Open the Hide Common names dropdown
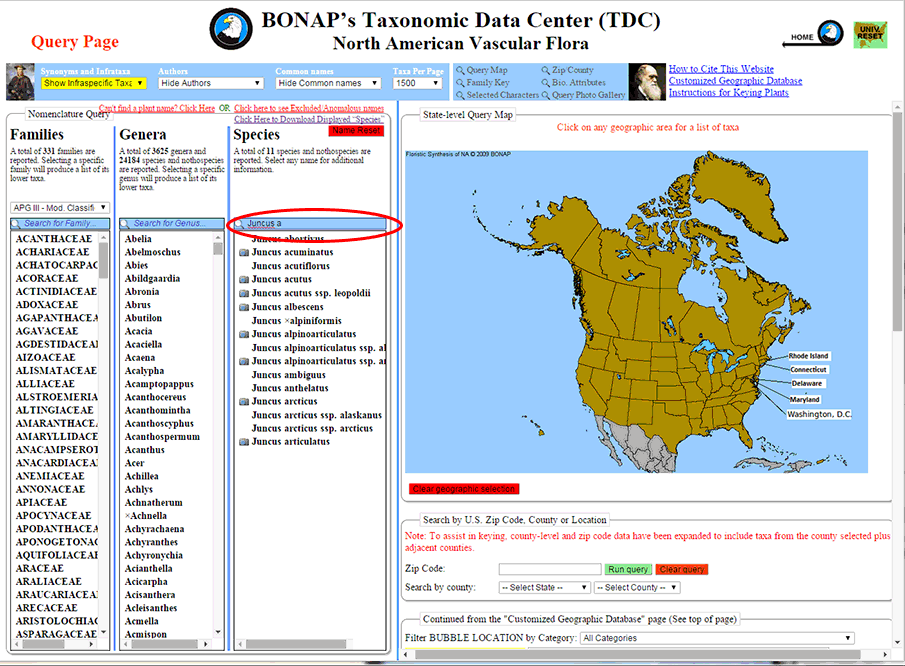Image resolution: width=905 pixels, height=666 pixels. pos(328,83)
